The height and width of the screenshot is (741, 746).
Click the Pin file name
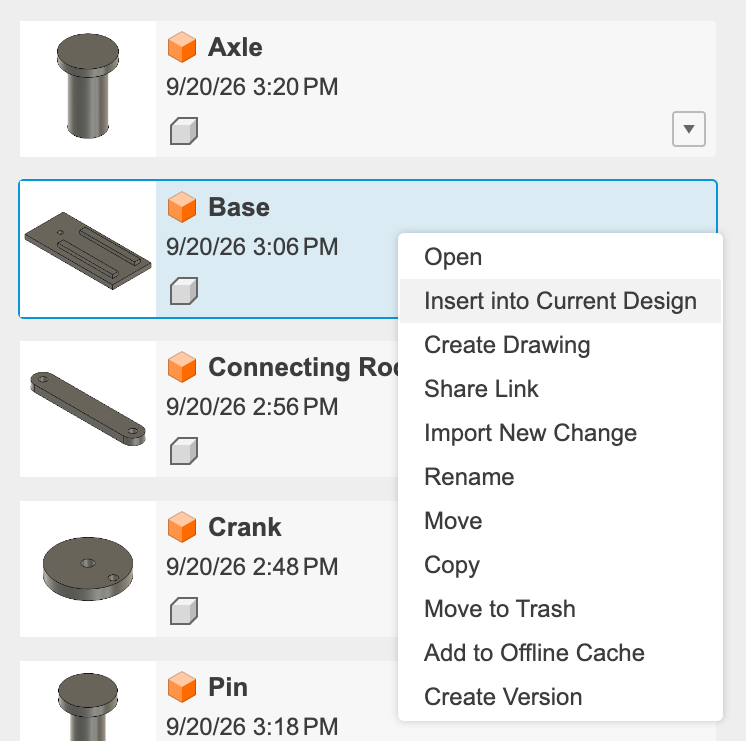pos(228,687)
